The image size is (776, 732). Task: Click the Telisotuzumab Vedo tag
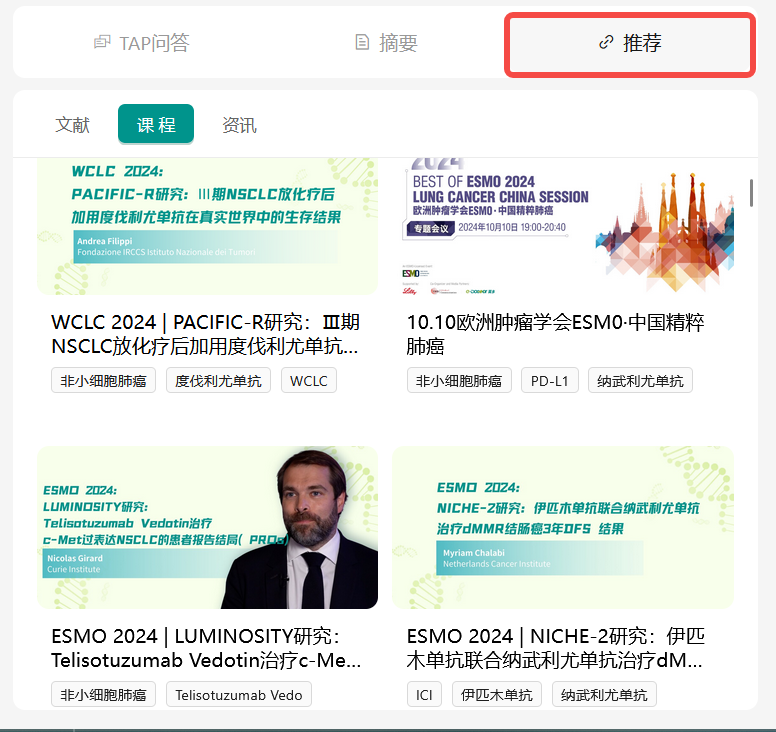[x=239, y=694]
